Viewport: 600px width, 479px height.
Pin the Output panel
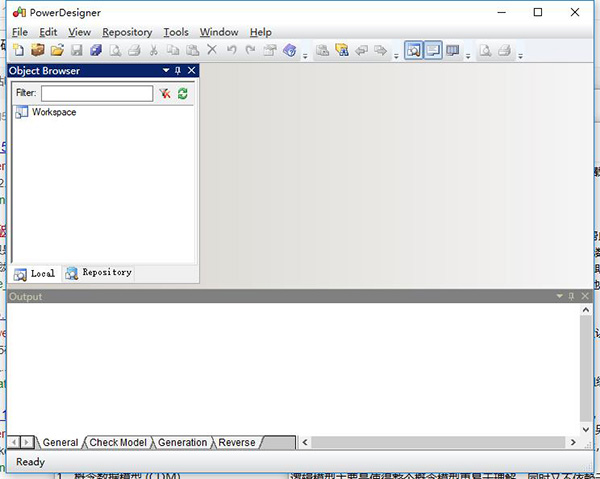(571, 296)
